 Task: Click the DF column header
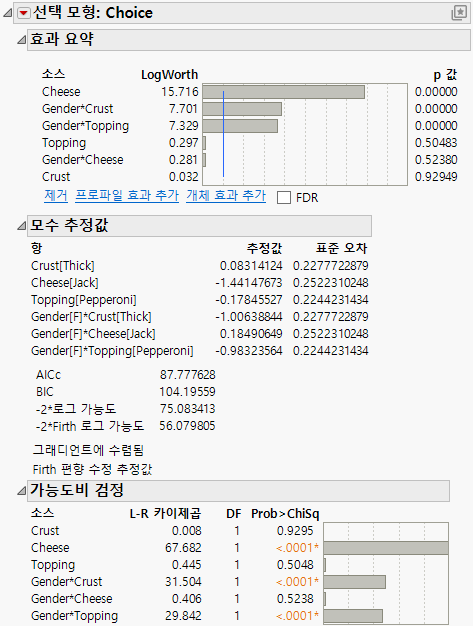click(x=234, y=514)
